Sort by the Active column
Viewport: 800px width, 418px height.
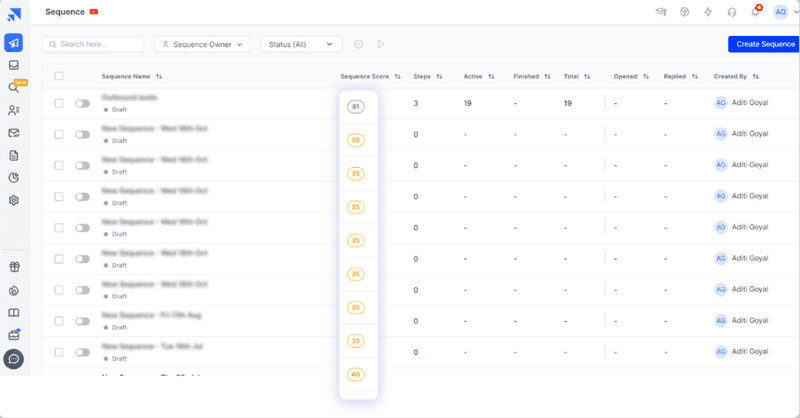(491, 77)
